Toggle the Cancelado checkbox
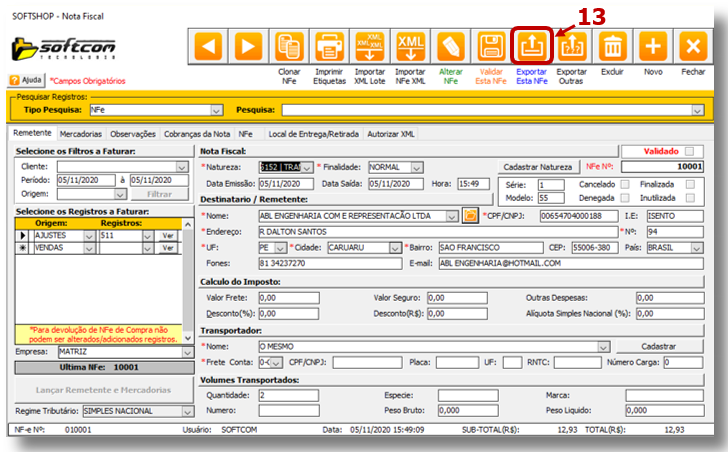Image resolution: width=728 pixels, height=452 pixels. coord(624,185)
